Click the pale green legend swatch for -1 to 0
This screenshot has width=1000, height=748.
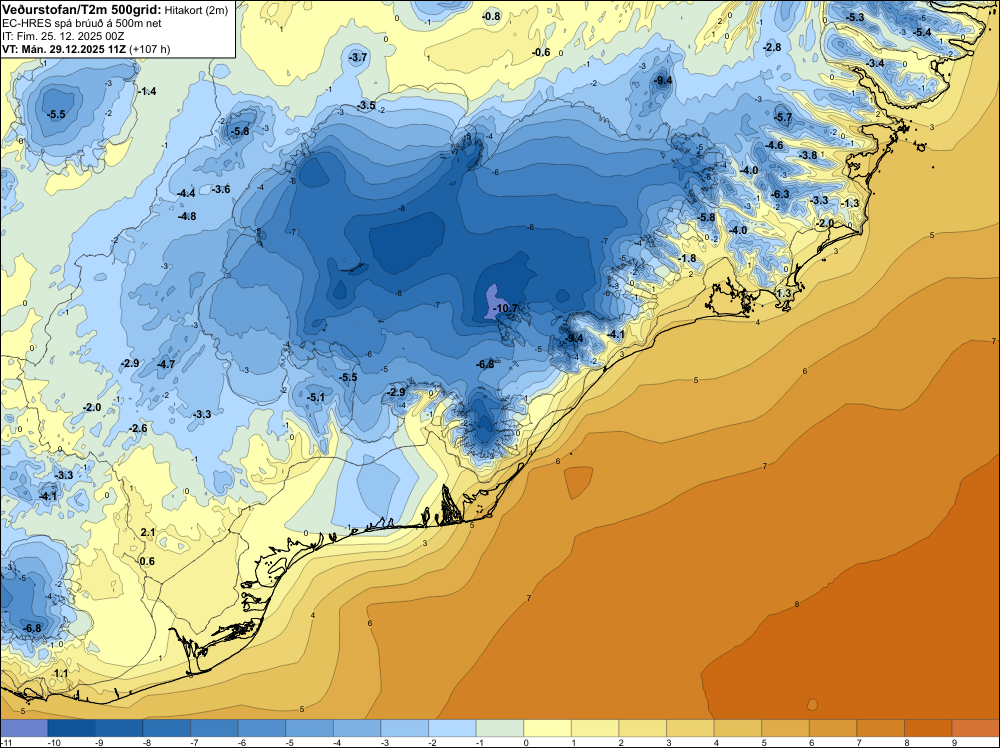(500, 728)
